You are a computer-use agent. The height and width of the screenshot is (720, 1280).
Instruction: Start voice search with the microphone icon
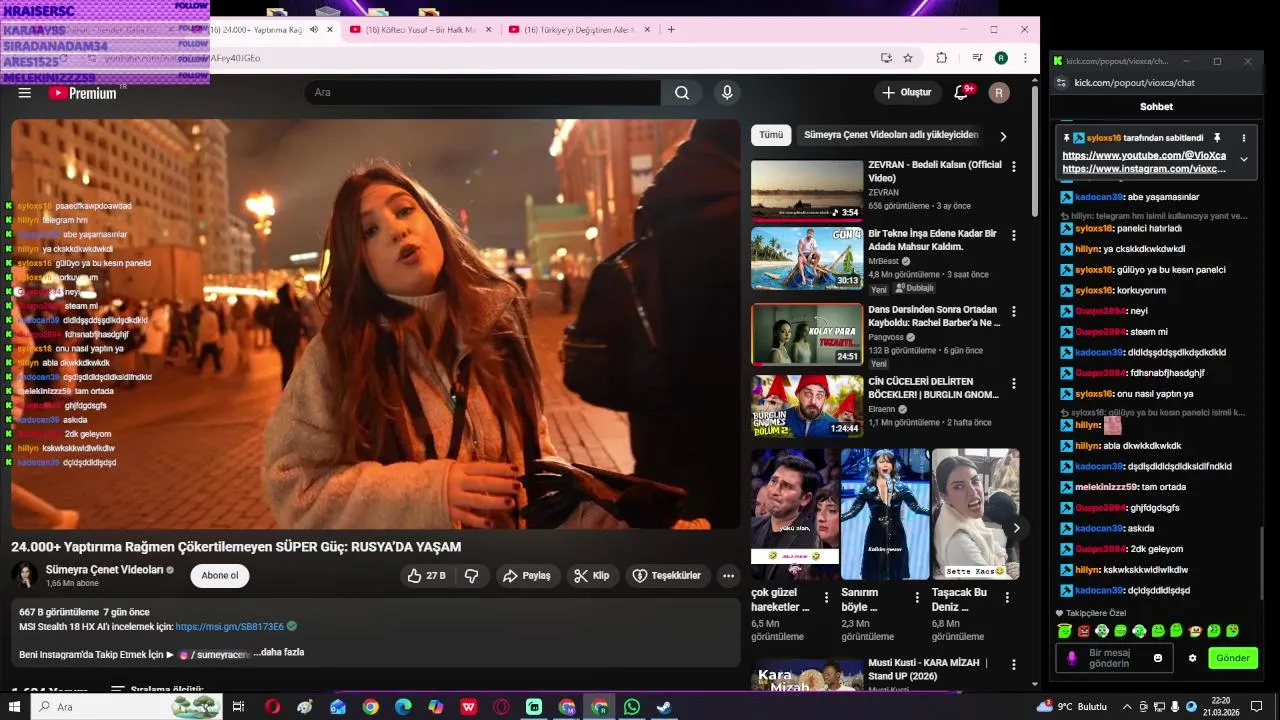click(x=727, y=93)
